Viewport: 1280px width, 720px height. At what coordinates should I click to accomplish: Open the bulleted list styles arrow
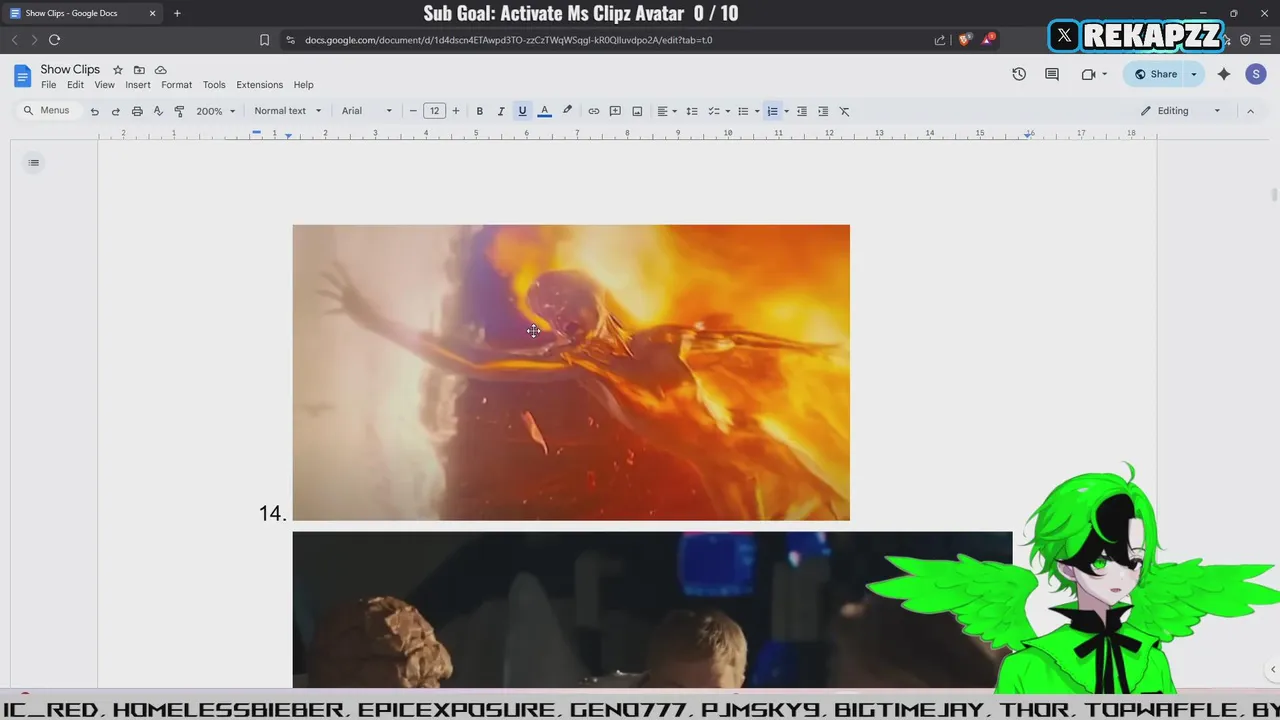point(757,111)
